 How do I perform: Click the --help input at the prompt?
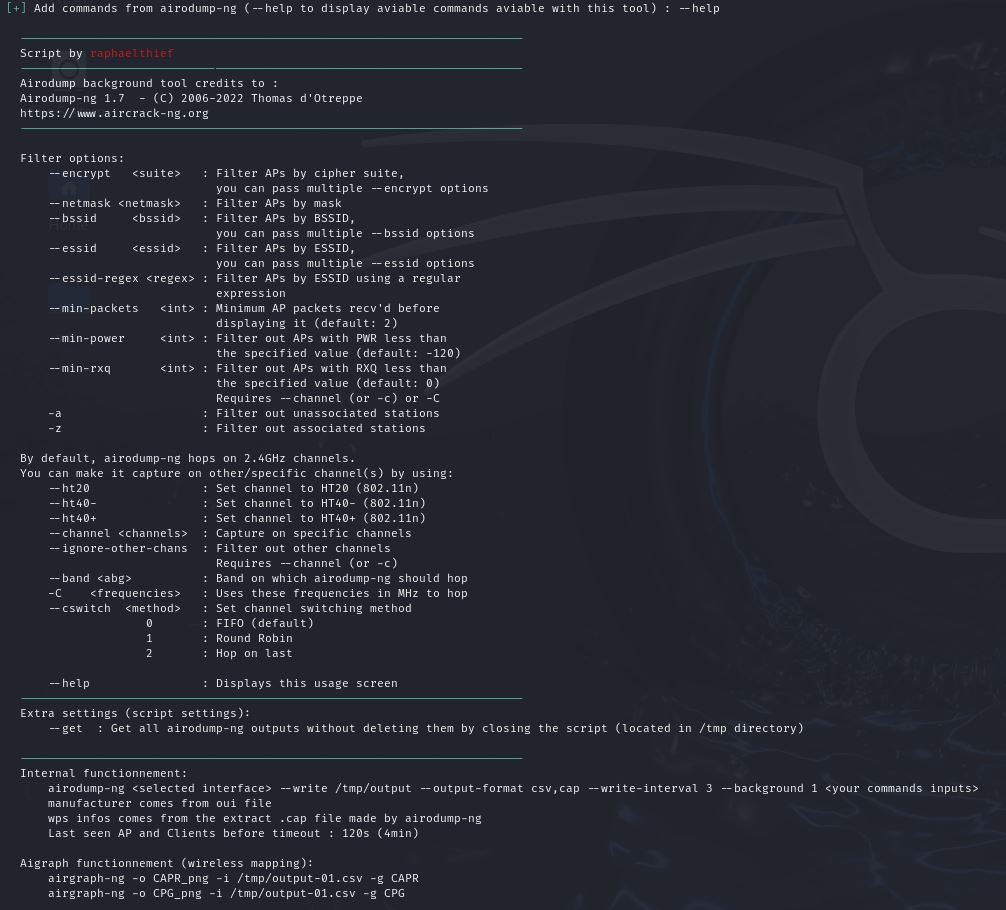tap(699, 8)
